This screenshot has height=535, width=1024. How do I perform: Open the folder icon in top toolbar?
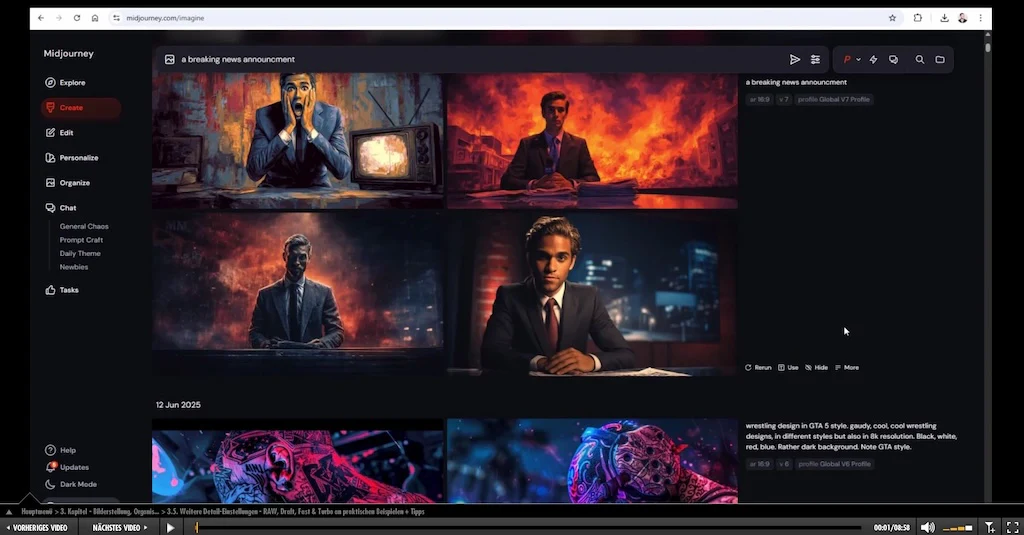940,60
